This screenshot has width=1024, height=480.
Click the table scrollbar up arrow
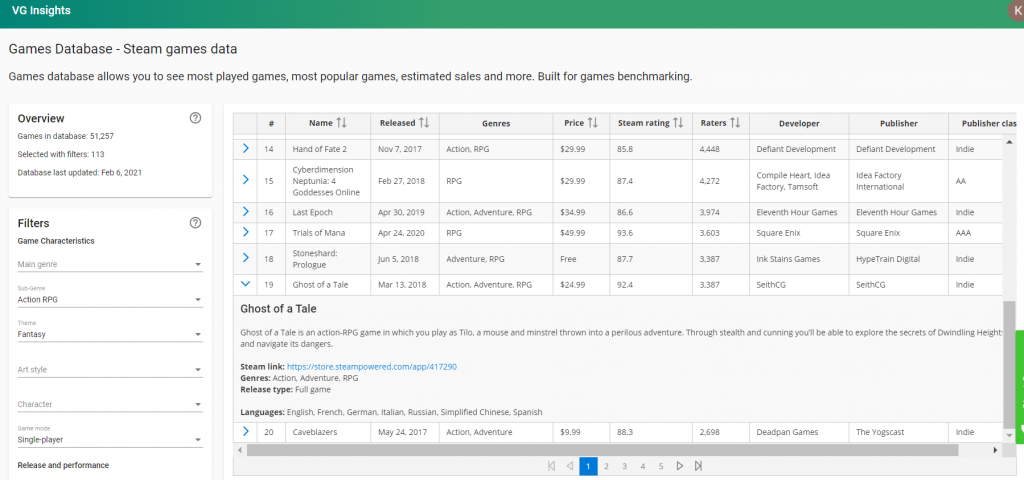pyautogui.click(x=1008, y=141)
